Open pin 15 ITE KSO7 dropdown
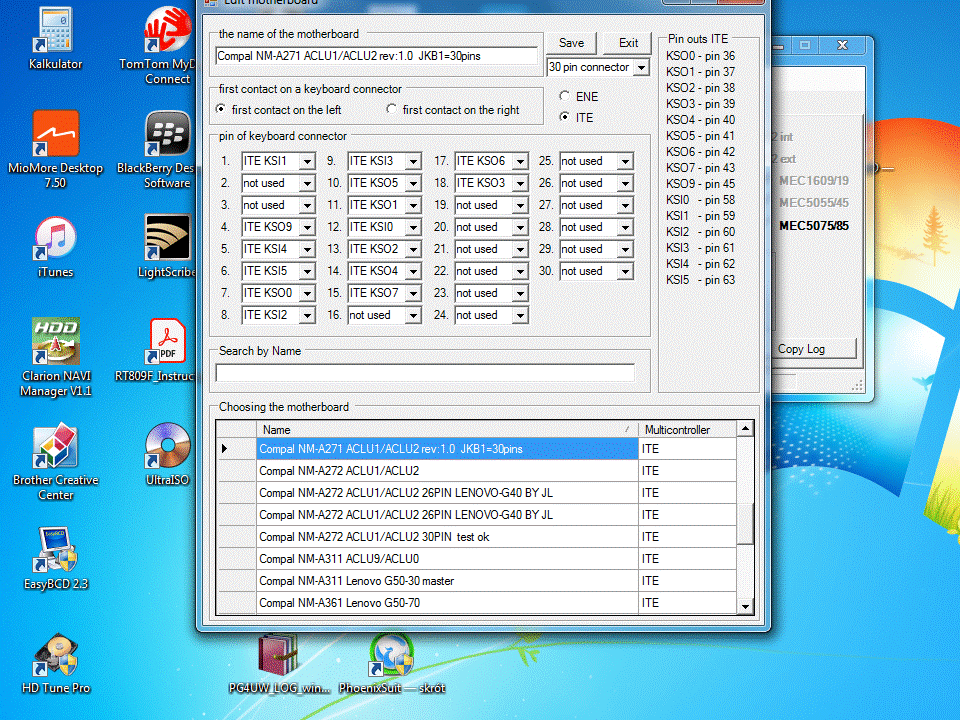This screenshot has width=960, height=720. click(413, 293)
